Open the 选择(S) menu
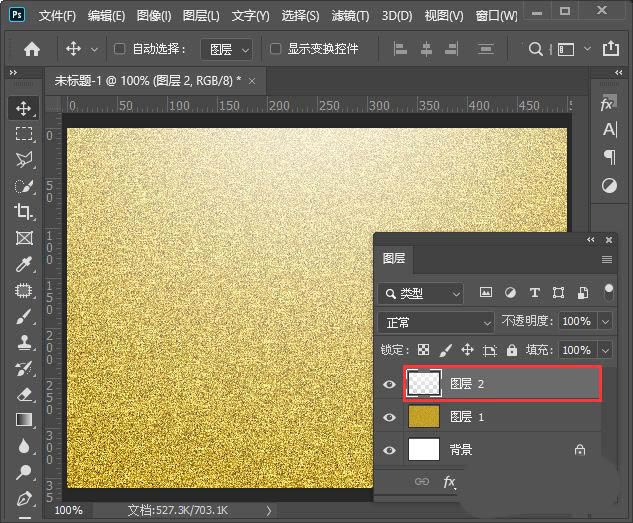633x523 pixels. (300, 16)
